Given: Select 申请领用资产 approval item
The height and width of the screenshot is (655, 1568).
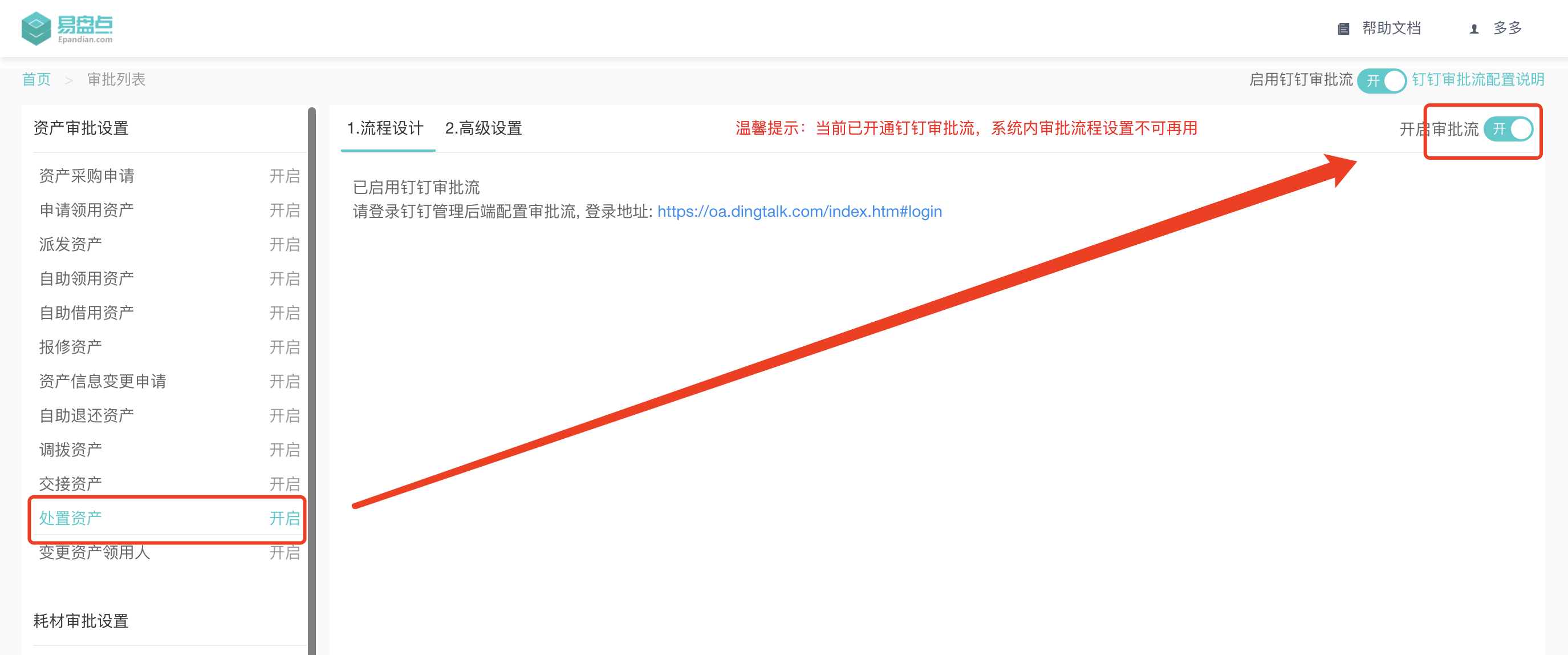Looking at the screenshot, I should click(87, 210).
